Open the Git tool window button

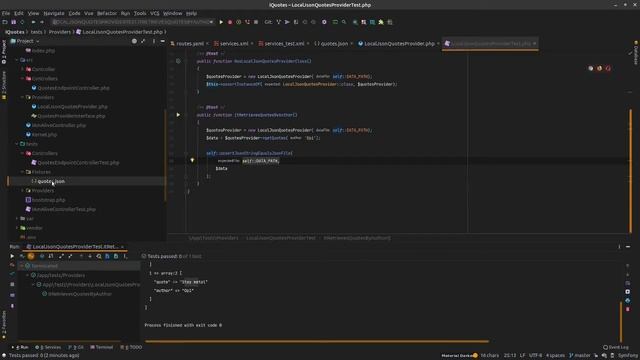tap(76, 347)
